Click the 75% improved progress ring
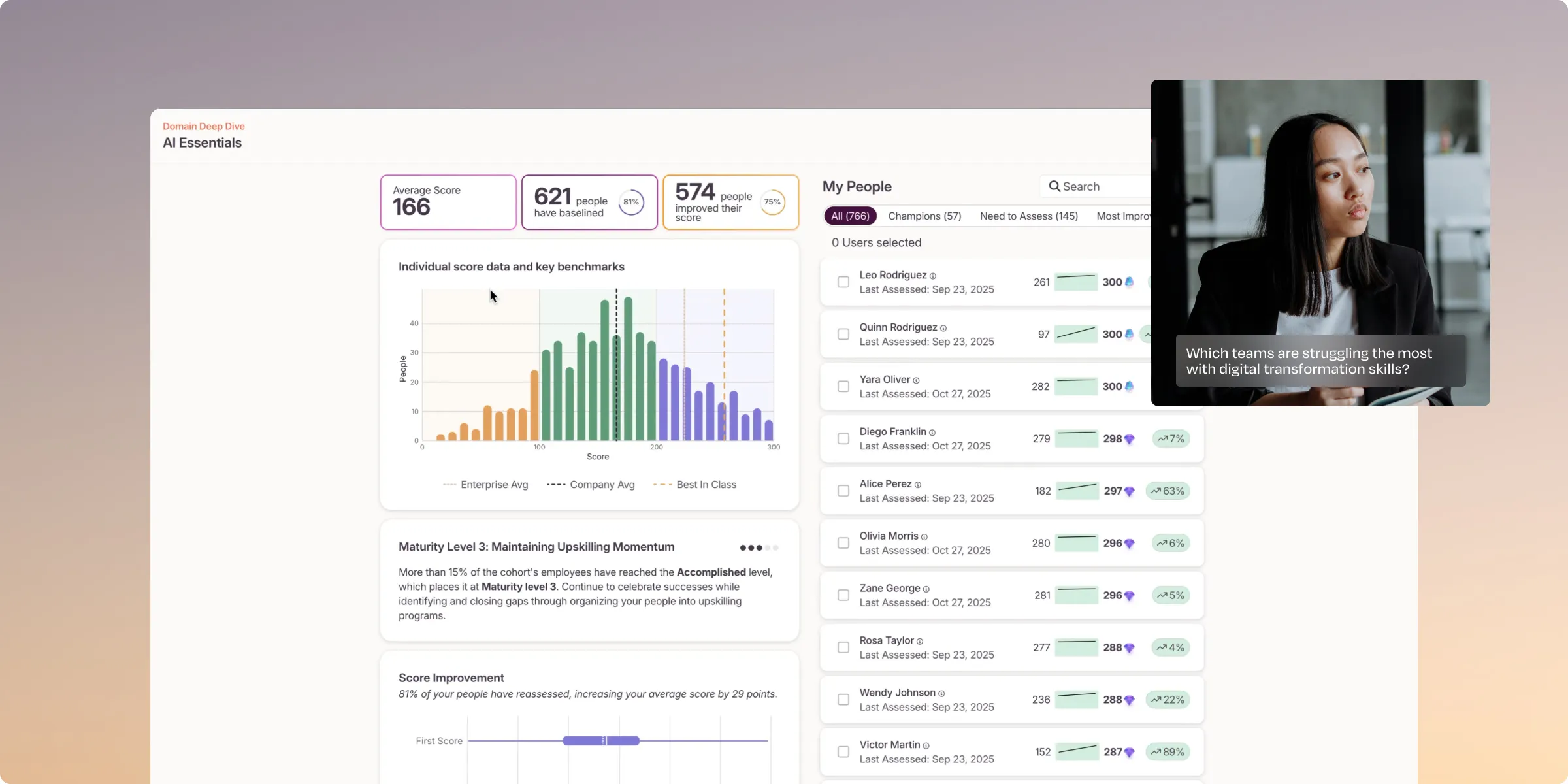The width and height of the screenshot is (1568, 784). 772,202
